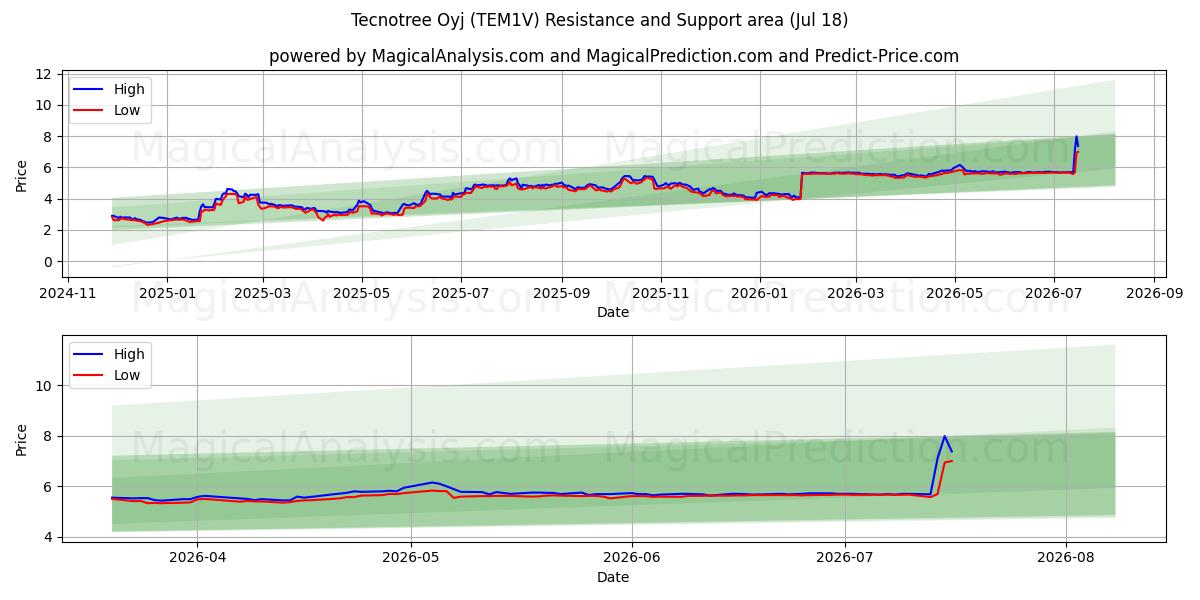This screenshot has height=600, width=1200.
Task: Click the 'Date' axis label under the bottom chart
Action: tap(613, 578)
